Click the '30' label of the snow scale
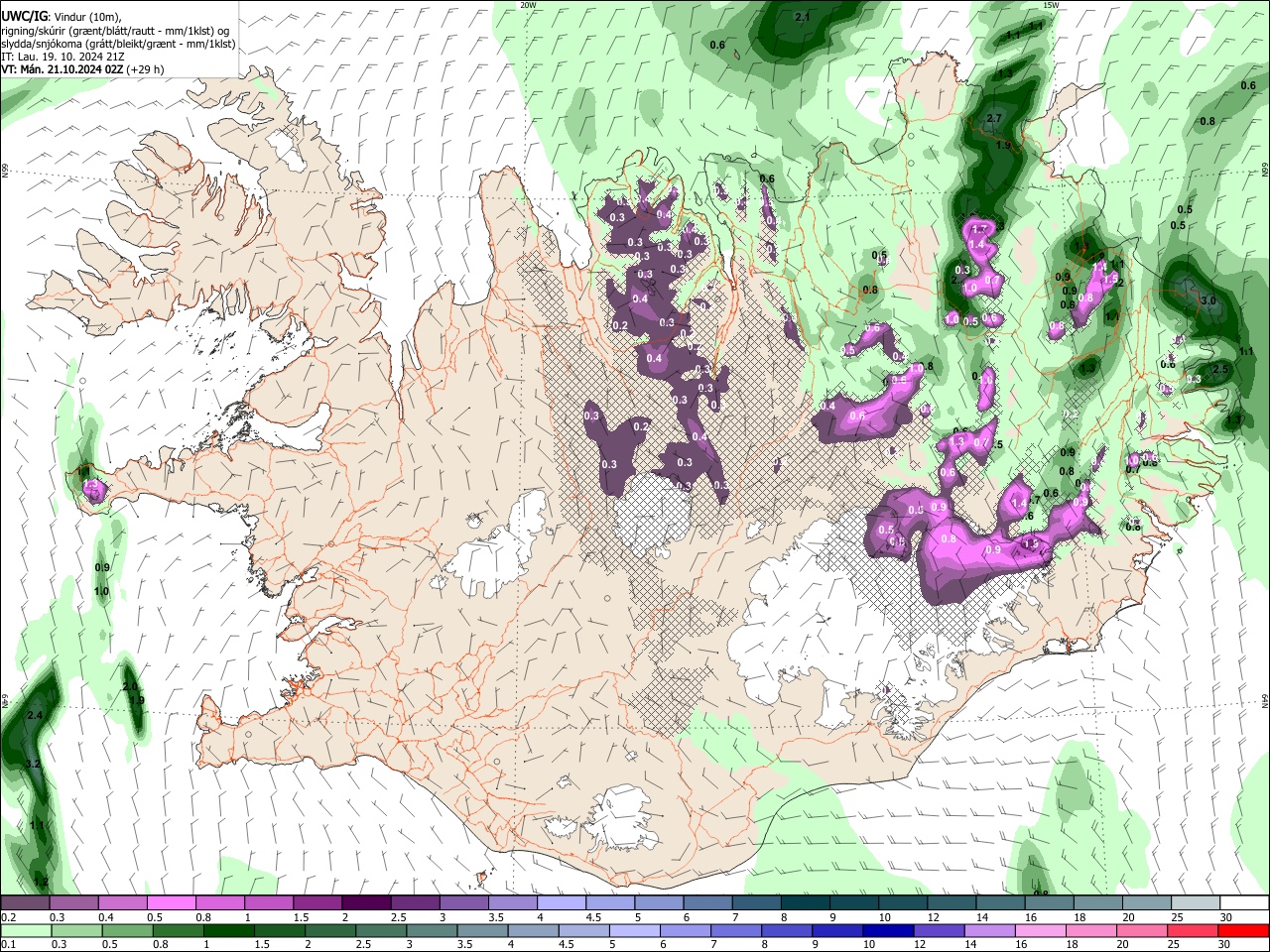 pos(1226,917)
